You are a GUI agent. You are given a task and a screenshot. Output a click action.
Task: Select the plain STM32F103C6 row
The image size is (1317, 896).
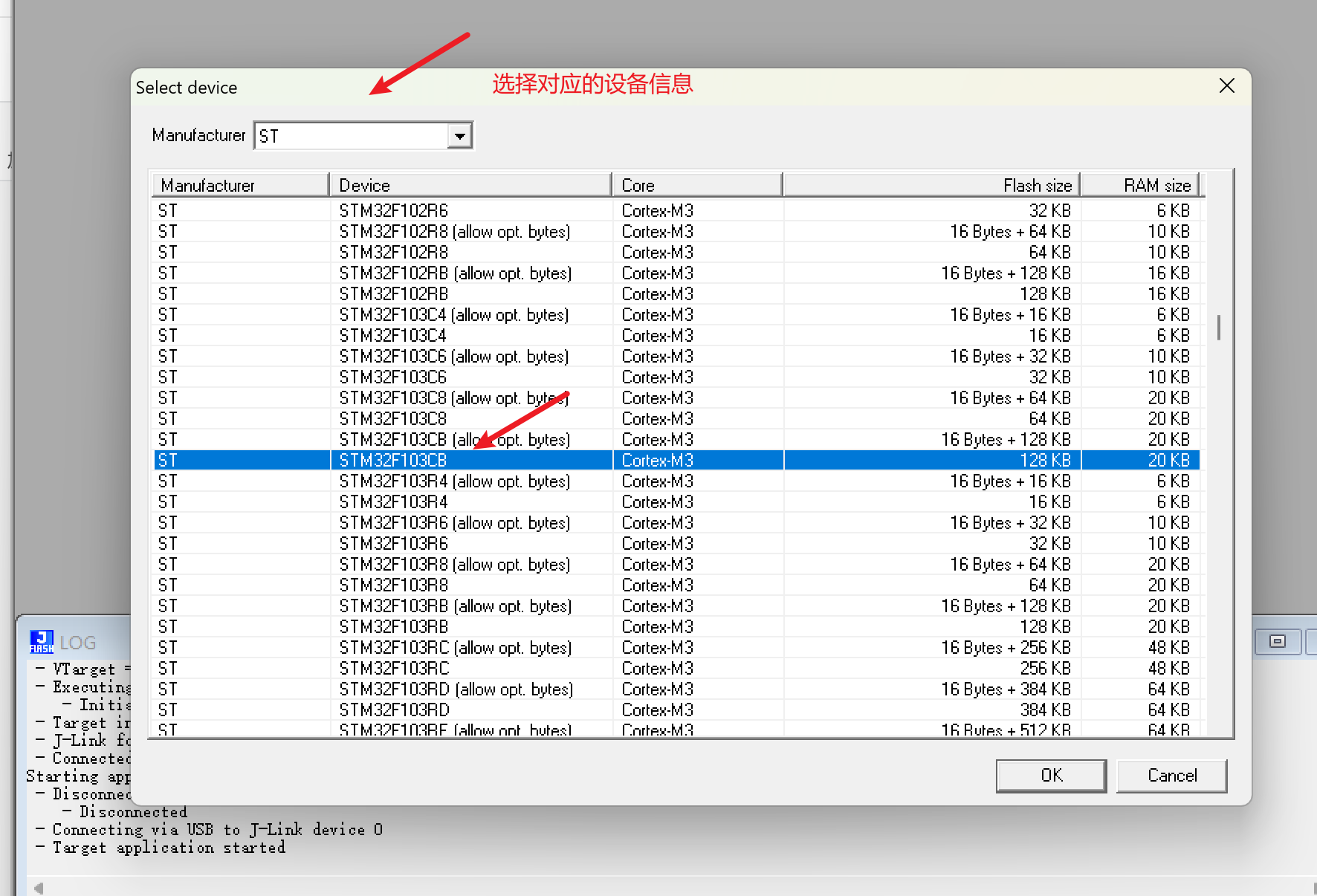676,377
